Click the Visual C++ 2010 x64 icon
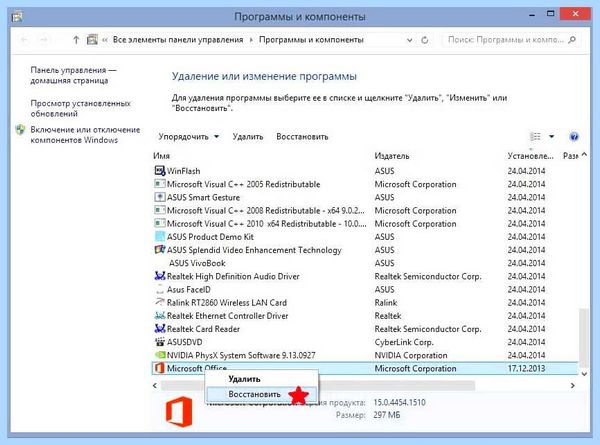 160,223
